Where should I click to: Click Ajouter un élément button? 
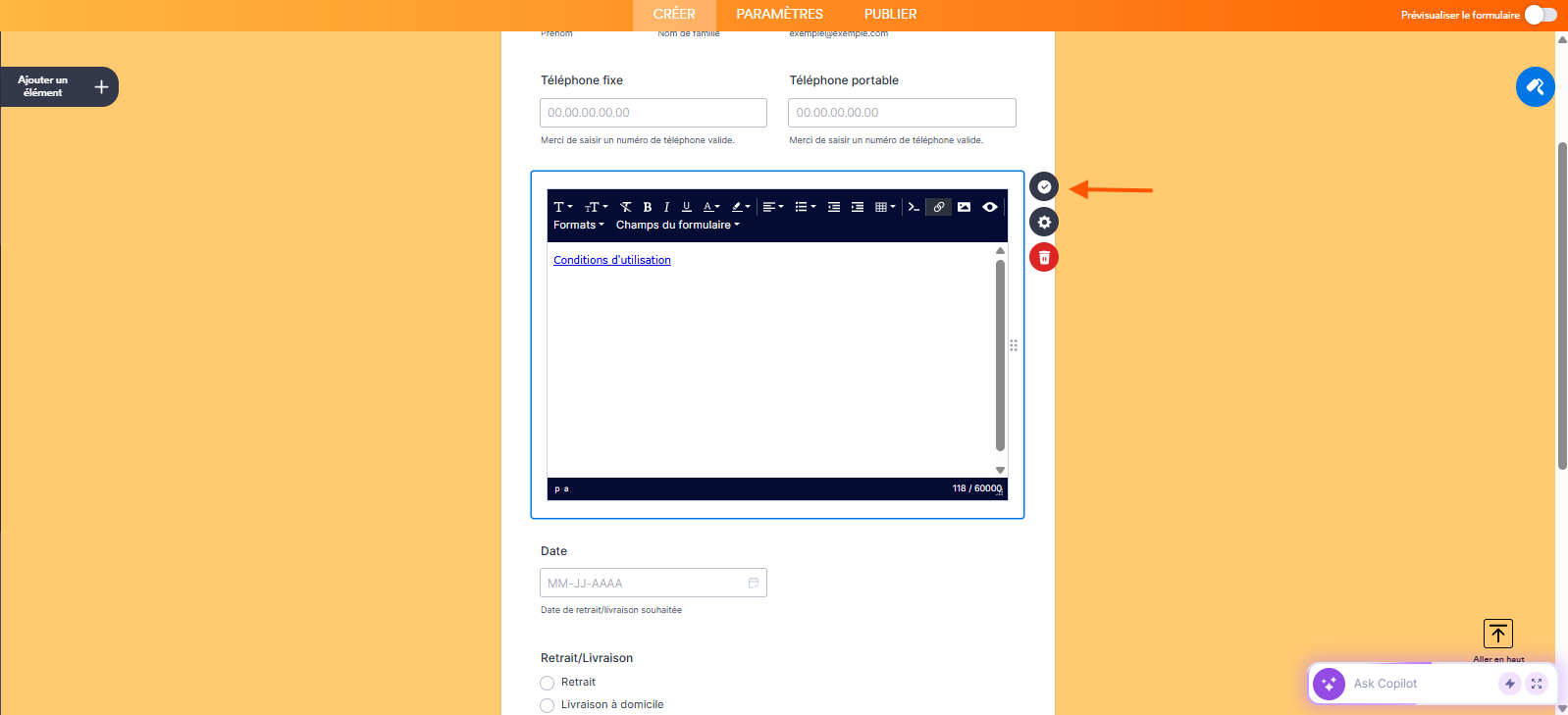[59, 86]
